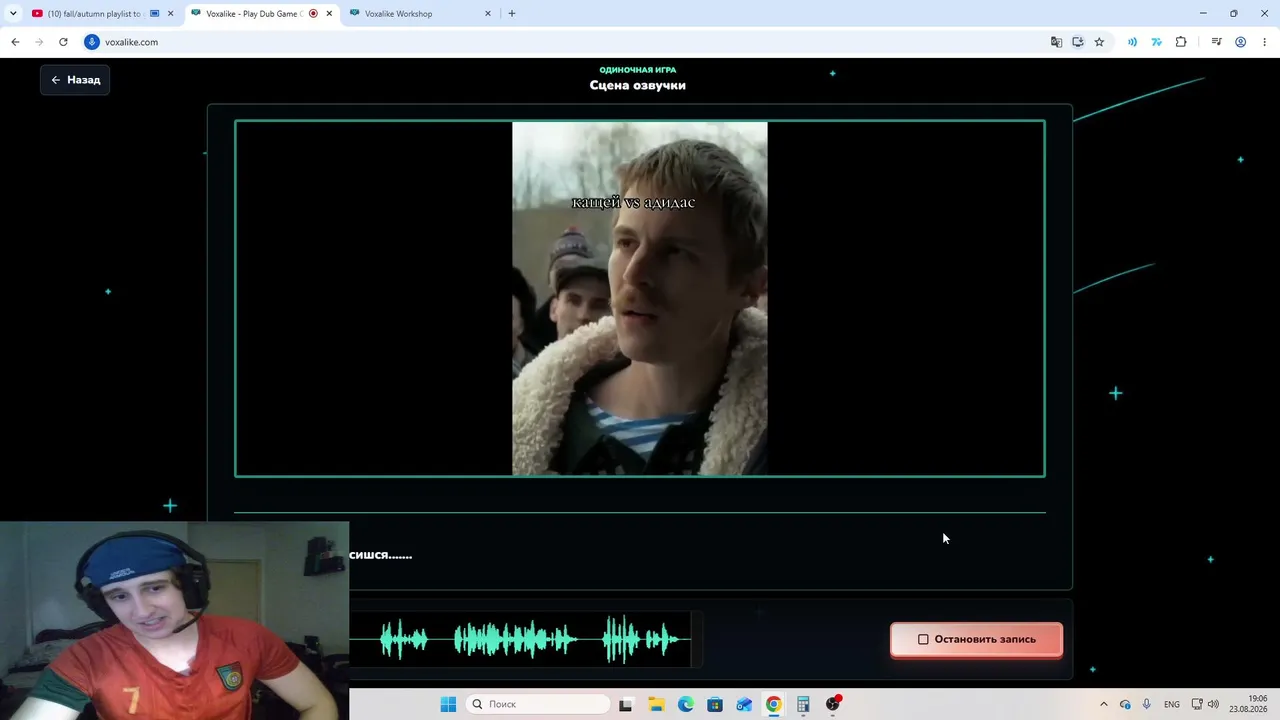Switch to the fall/autumn playlist YouTube tab
This screenshot has height=720, width=1280.
coord(96,14)
